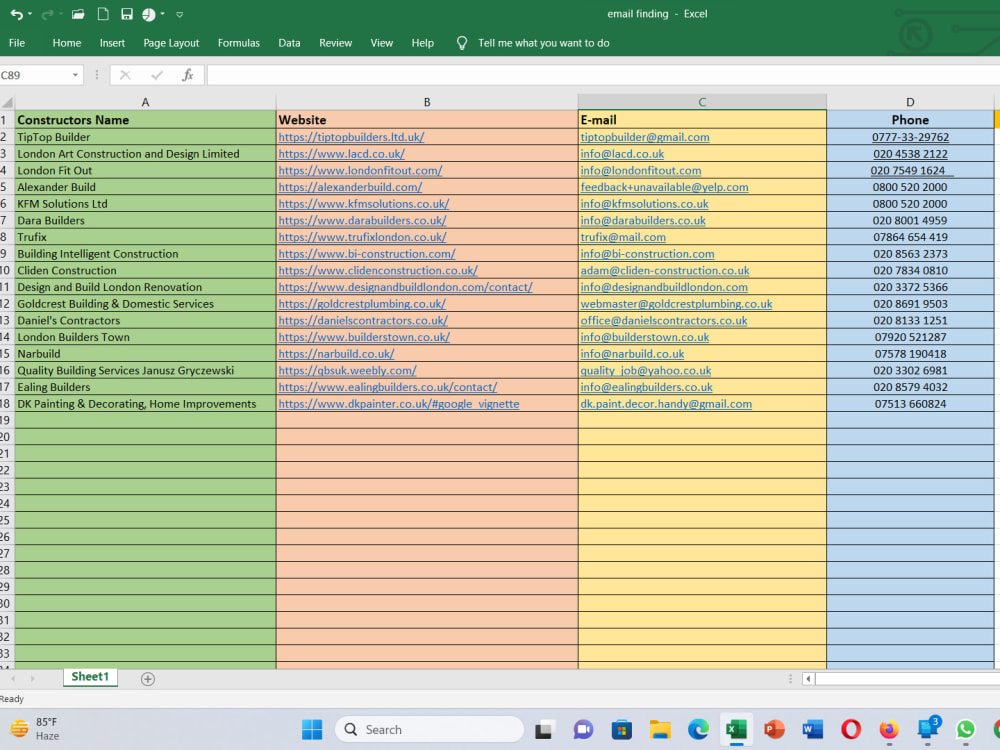Screen dimensions: 1000x750
Task: Open the File menu
Action: 17,43
